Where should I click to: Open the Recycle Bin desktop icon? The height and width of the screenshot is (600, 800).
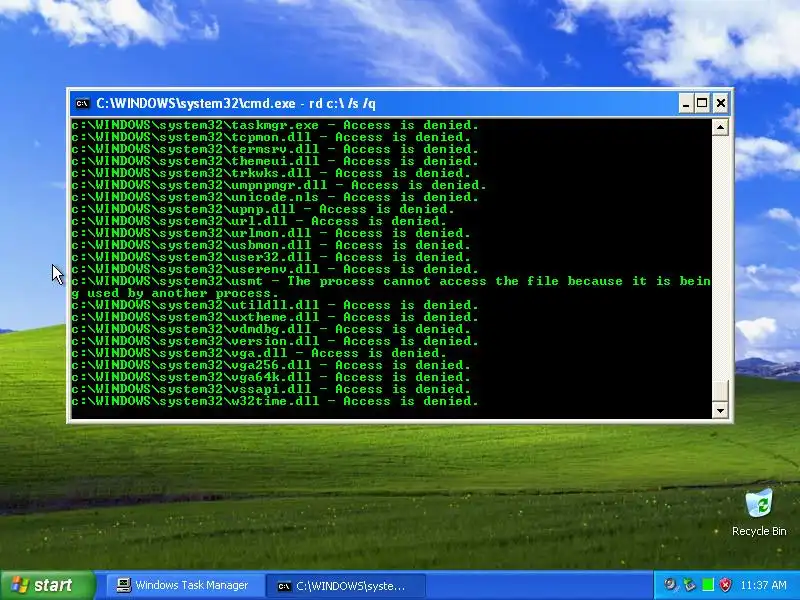click(x=759, y=512)
